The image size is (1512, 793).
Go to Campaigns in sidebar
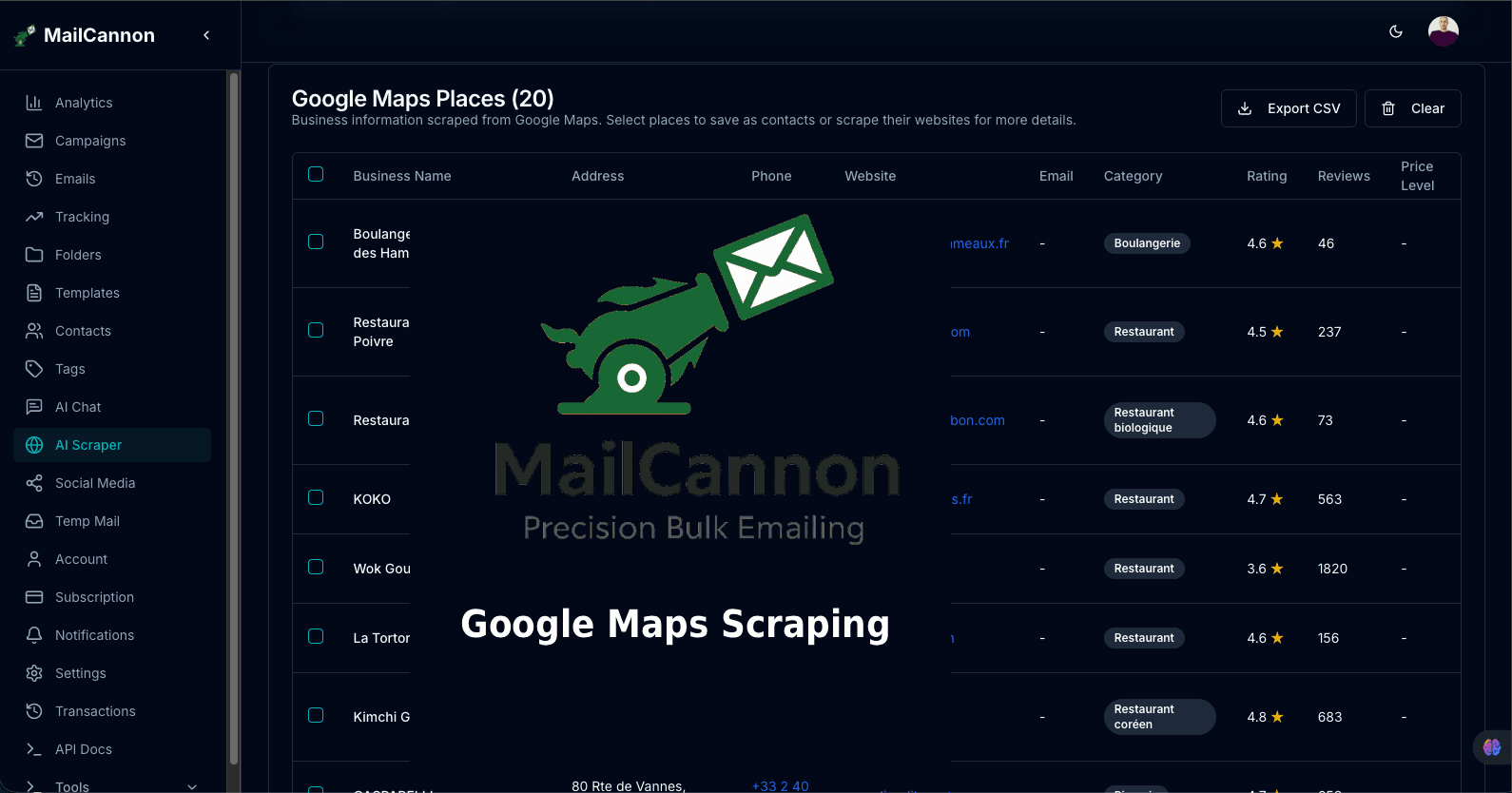[112, 141]
